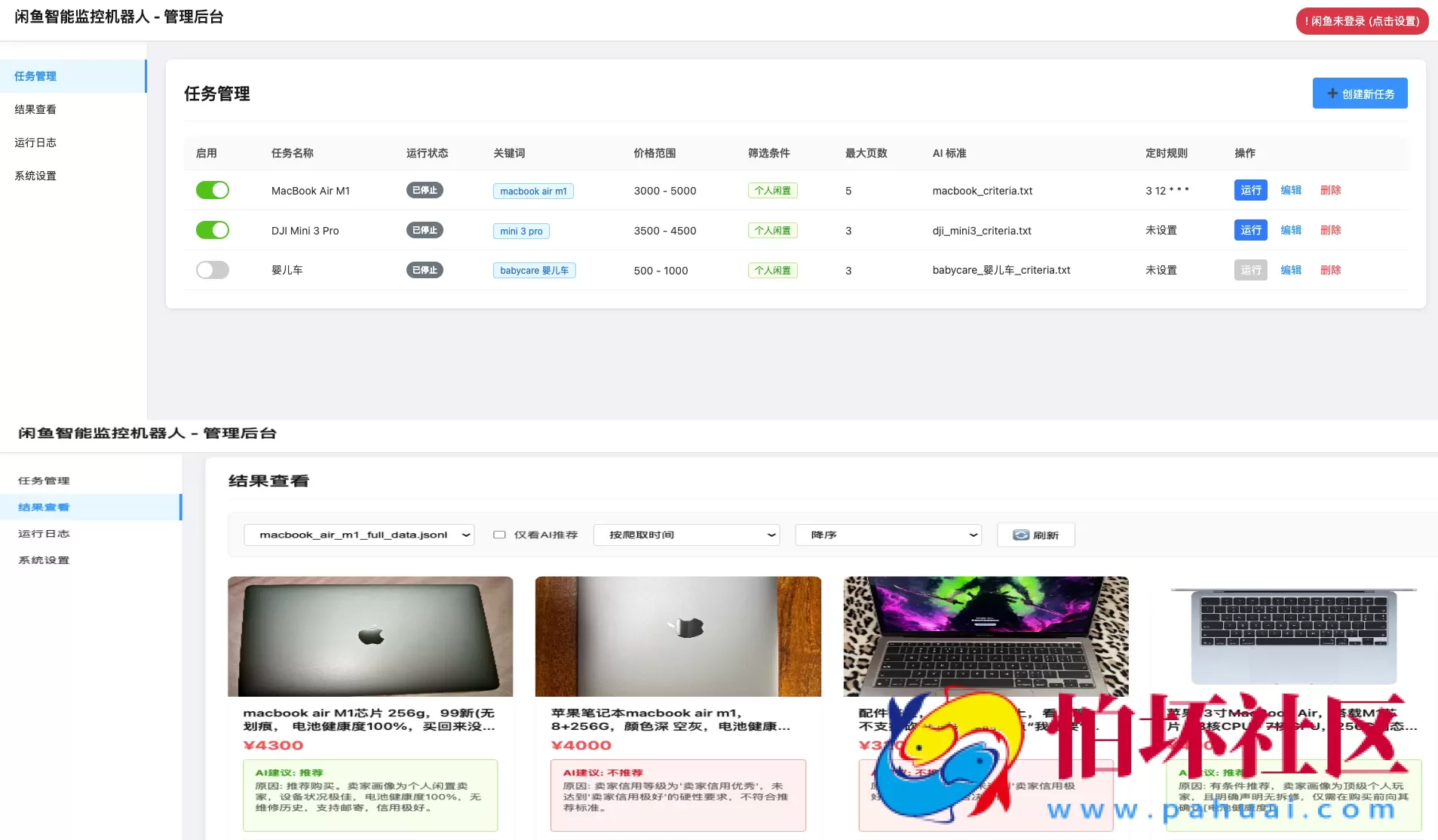Run the DJI Mini 3 Pro task

click(x=1250, y=230)
